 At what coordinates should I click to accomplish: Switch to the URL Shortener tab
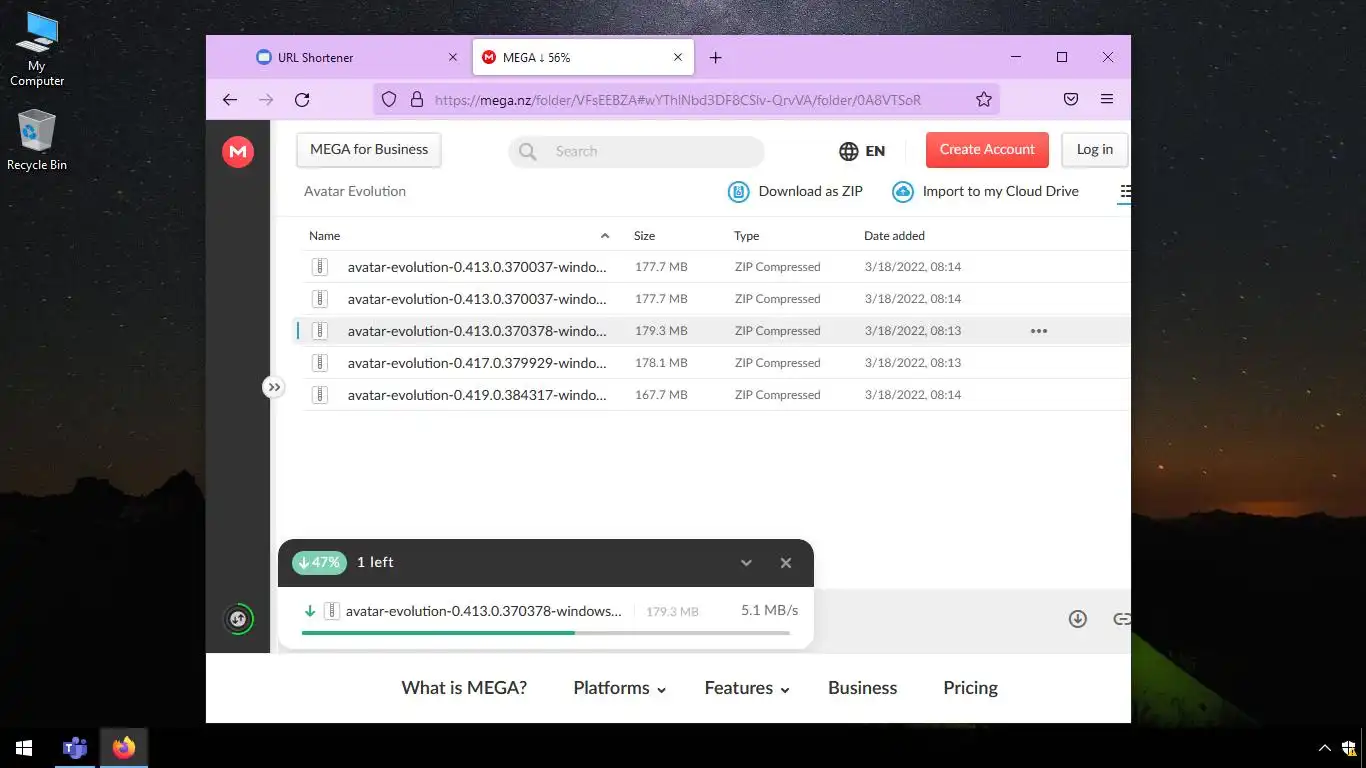[x=352, y=58]
